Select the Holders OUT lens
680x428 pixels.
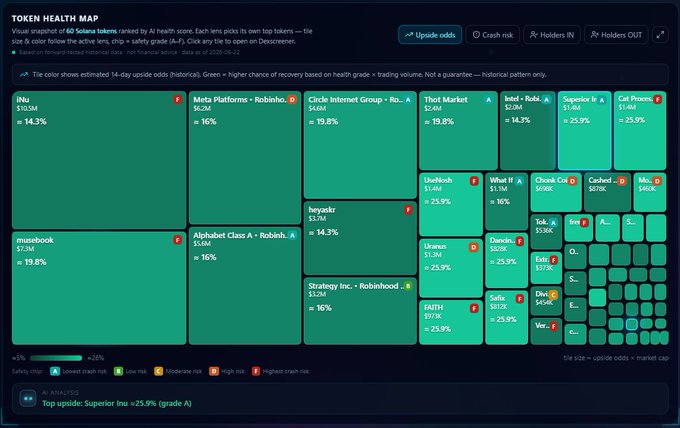point(616,35)
